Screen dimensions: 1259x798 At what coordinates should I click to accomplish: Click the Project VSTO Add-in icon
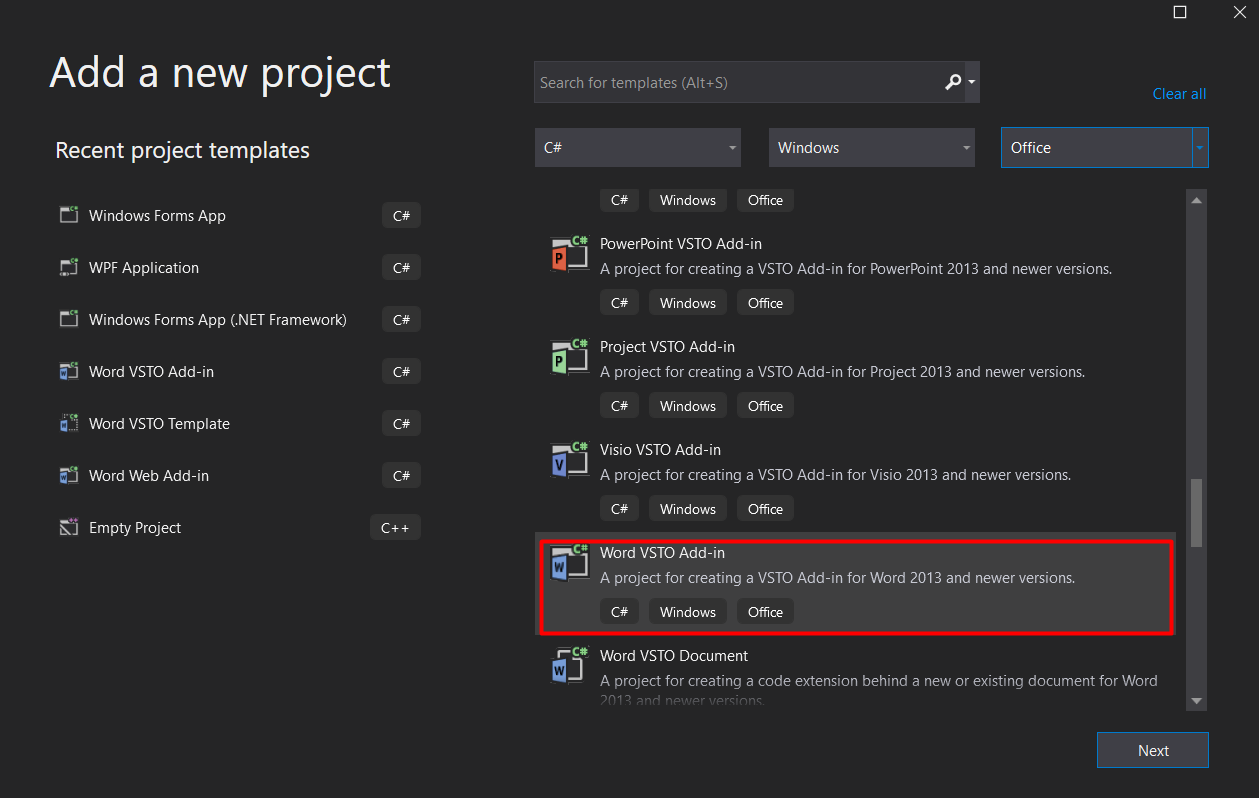coord(570,359)
